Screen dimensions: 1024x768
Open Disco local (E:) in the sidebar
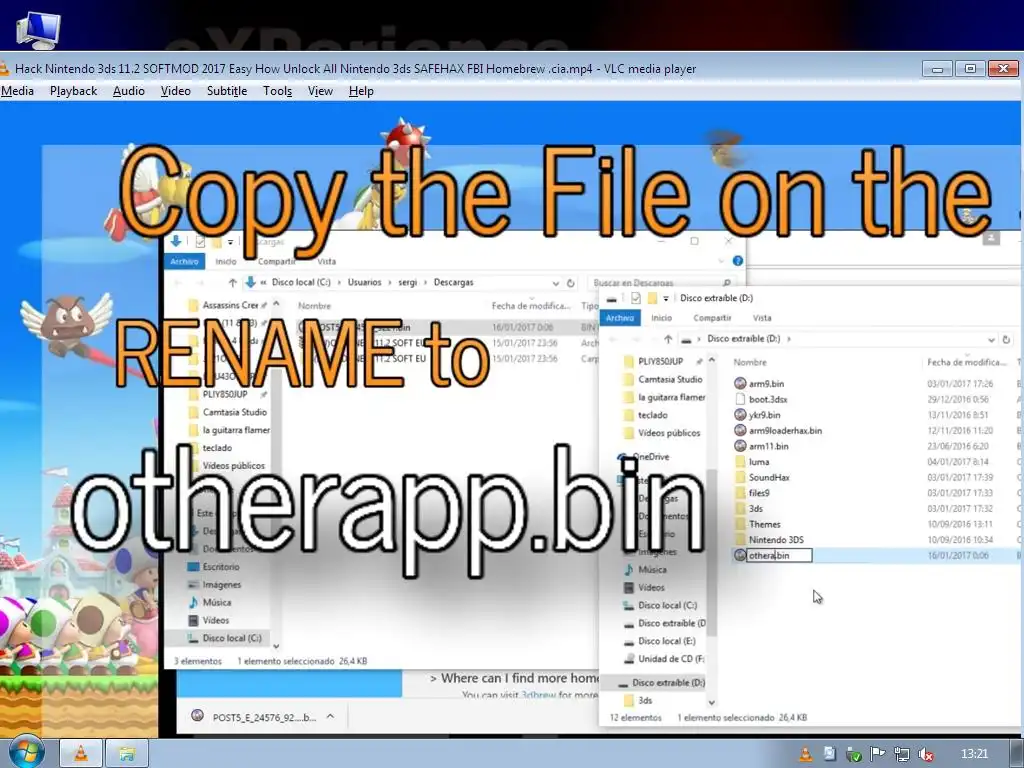pyautogui.click(x=666, y=641)
